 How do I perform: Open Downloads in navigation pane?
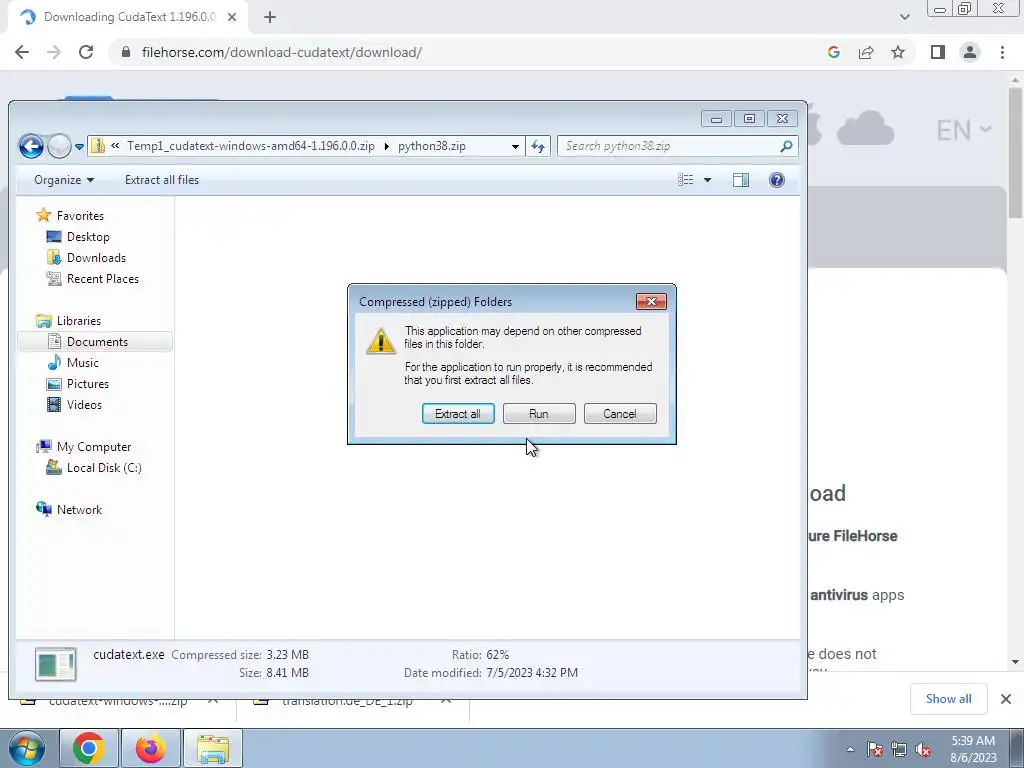[x=96, y=257]
